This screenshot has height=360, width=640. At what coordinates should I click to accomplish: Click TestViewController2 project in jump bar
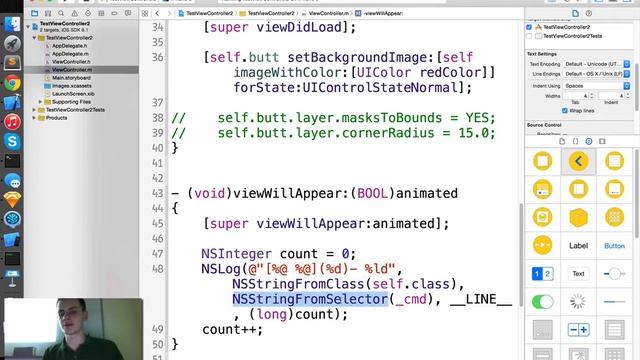tap(206, 13)
